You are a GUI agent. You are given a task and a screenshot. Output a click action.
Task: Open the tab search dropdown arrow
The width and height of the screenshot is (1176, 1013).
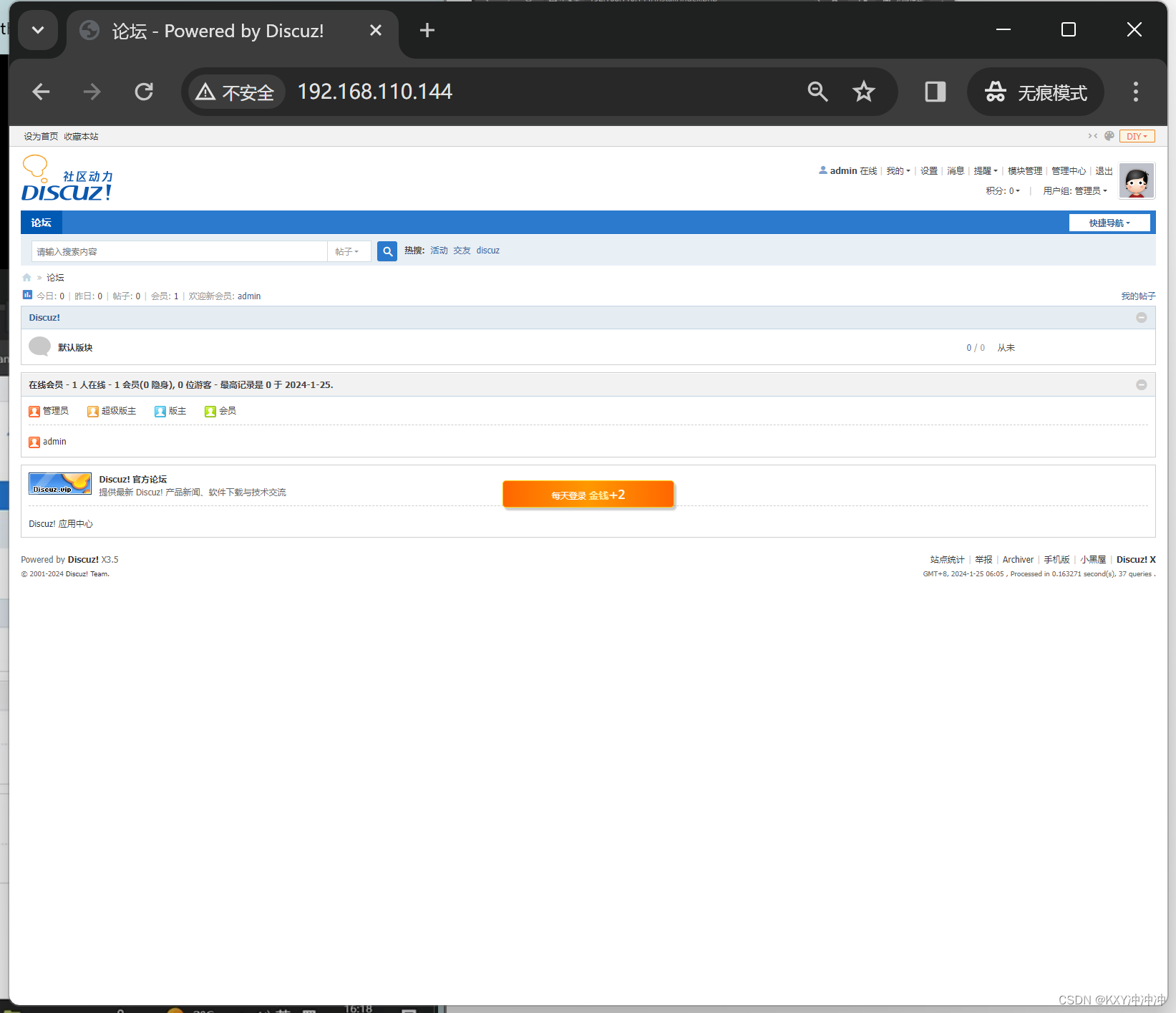click(x=38, y=30)
